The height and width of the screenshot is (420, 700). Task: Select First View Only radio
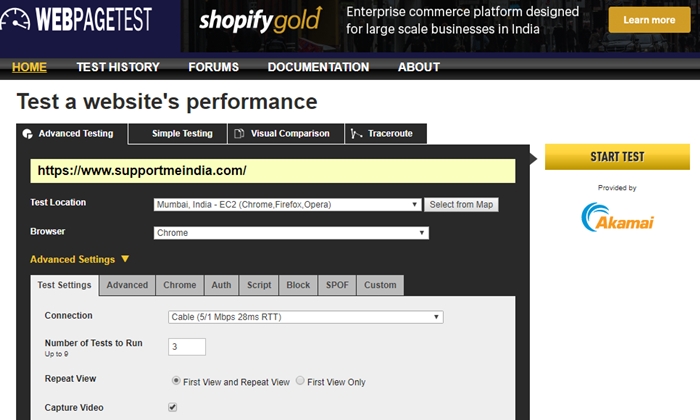[300, 381]
